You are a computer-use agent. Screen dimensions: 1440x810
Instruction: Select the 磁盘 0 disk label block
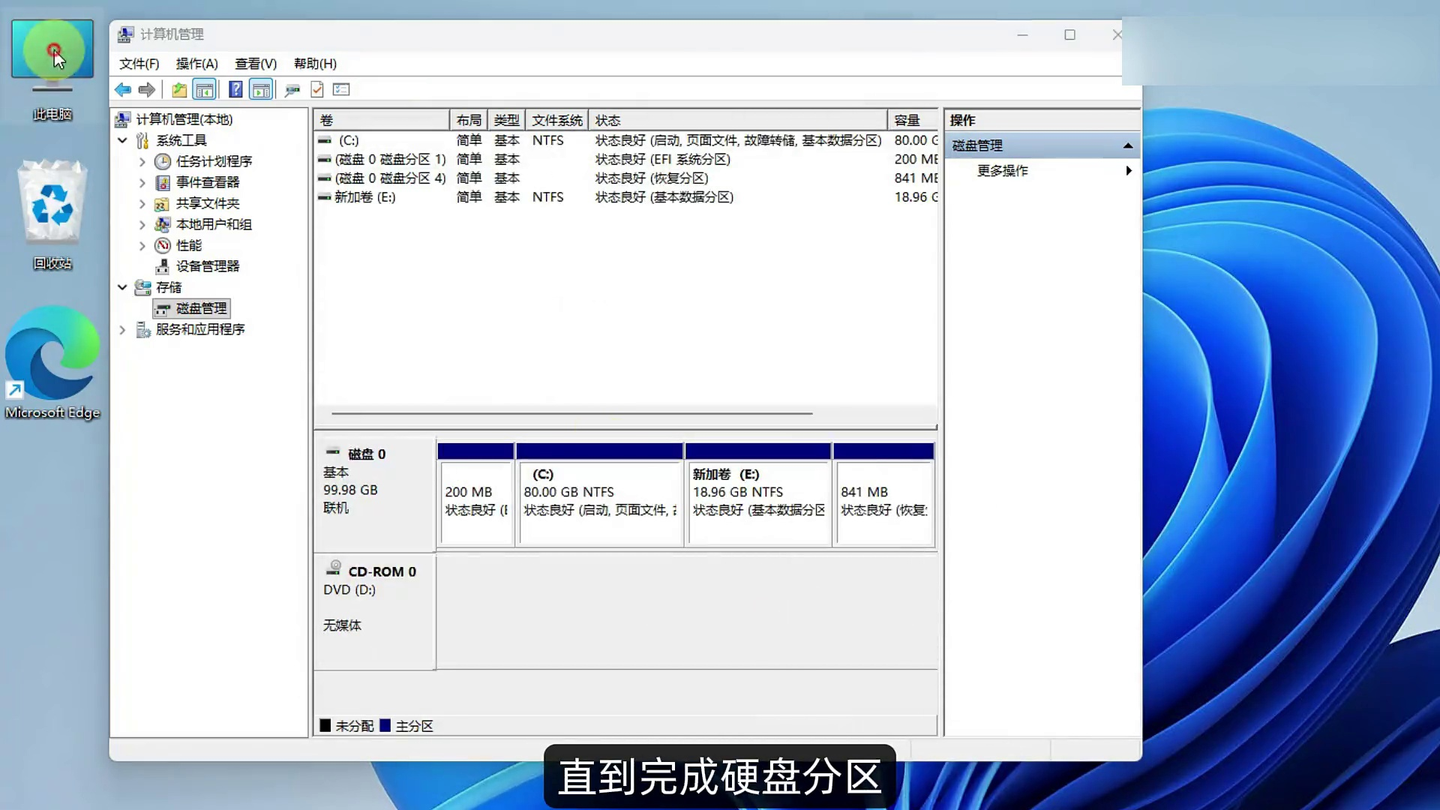click(375, 494)
